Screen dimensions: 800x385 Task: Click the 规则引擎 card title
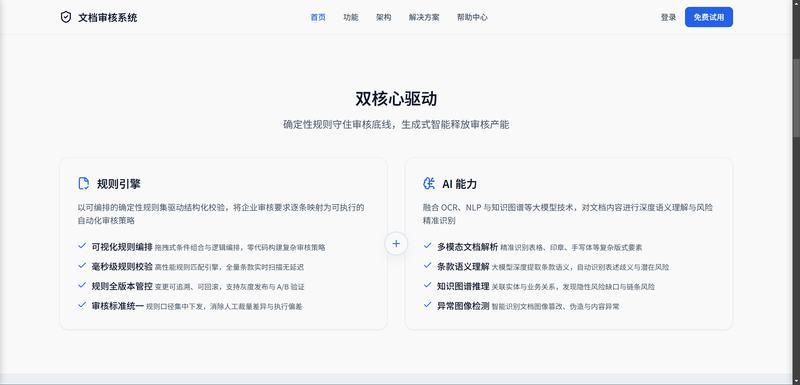coord(119,184)
